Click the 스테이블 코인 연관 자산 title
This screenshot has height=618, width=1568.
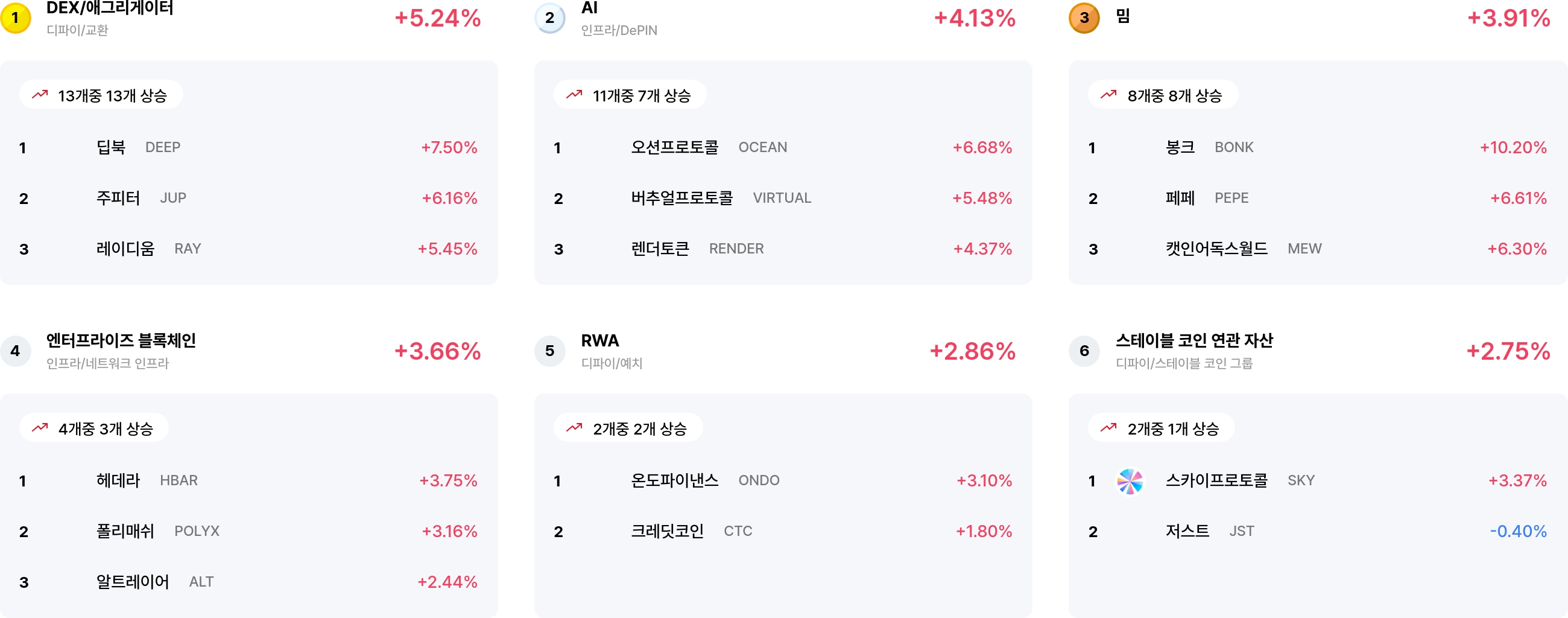[x=1193, y=340]
